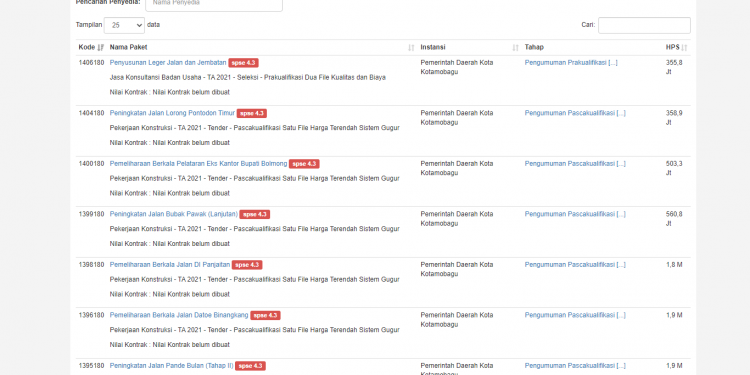Click Pengumuman Pascakualifikasi link for 1404180
This screenshot has height=375, width=750.
tap(575, 113)
